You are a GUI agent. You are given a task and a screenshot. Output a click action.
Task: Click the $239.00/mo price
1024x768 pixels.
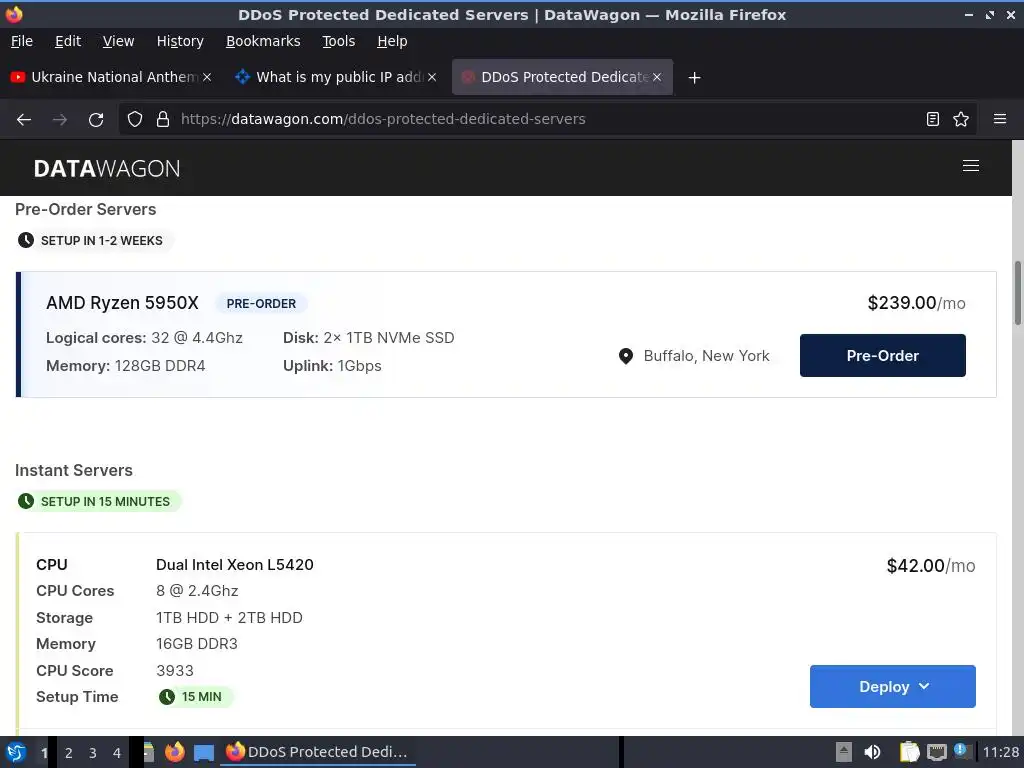[x=916, y=303]
